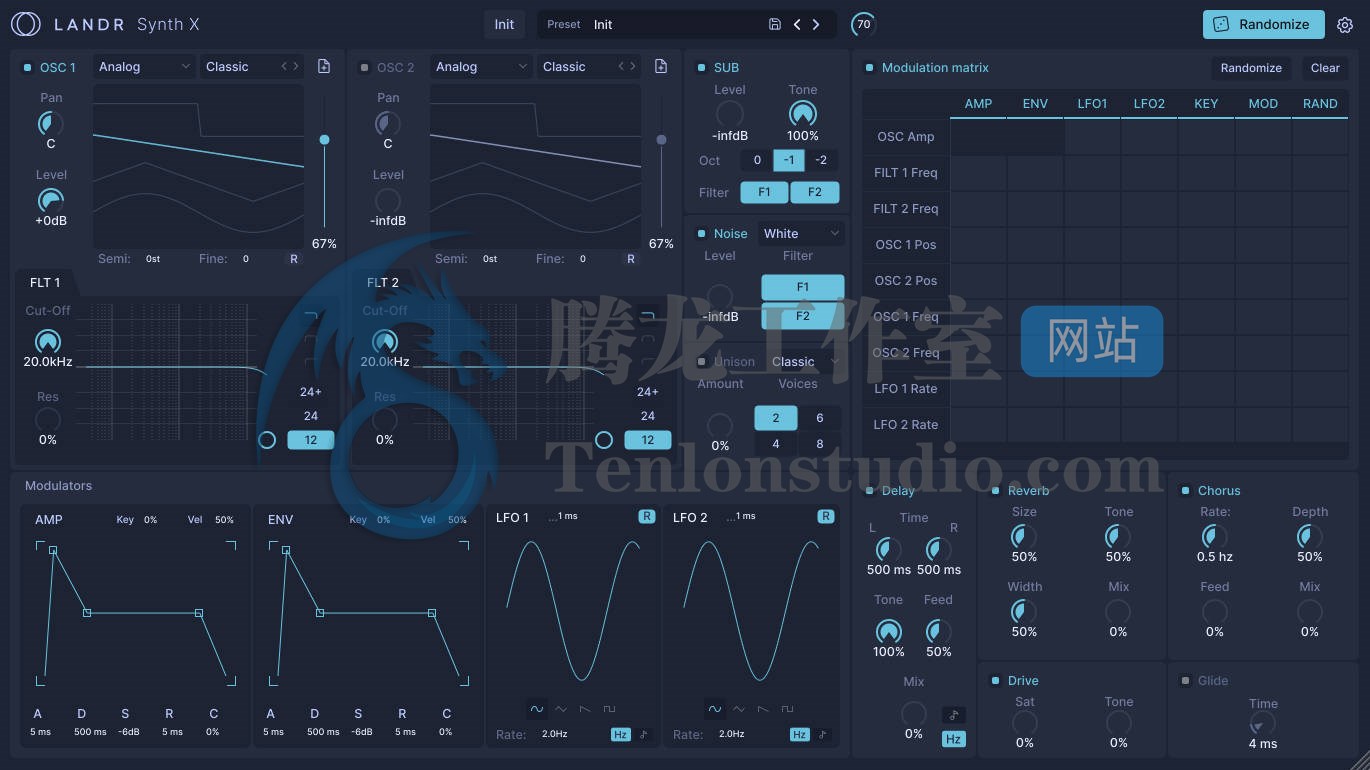The image size is (1370, 770).
Task: Select the triangle waveform for LFO 1
Action: (561, 709)
